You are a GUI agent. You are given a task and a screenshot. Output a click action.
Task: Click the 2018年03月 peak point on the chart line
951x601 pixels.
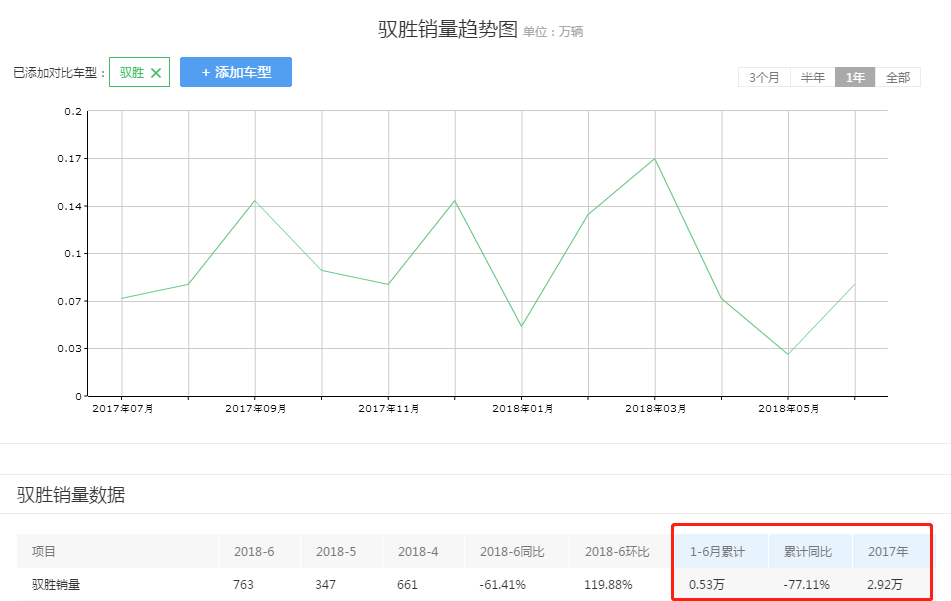[x=655, y=159]
